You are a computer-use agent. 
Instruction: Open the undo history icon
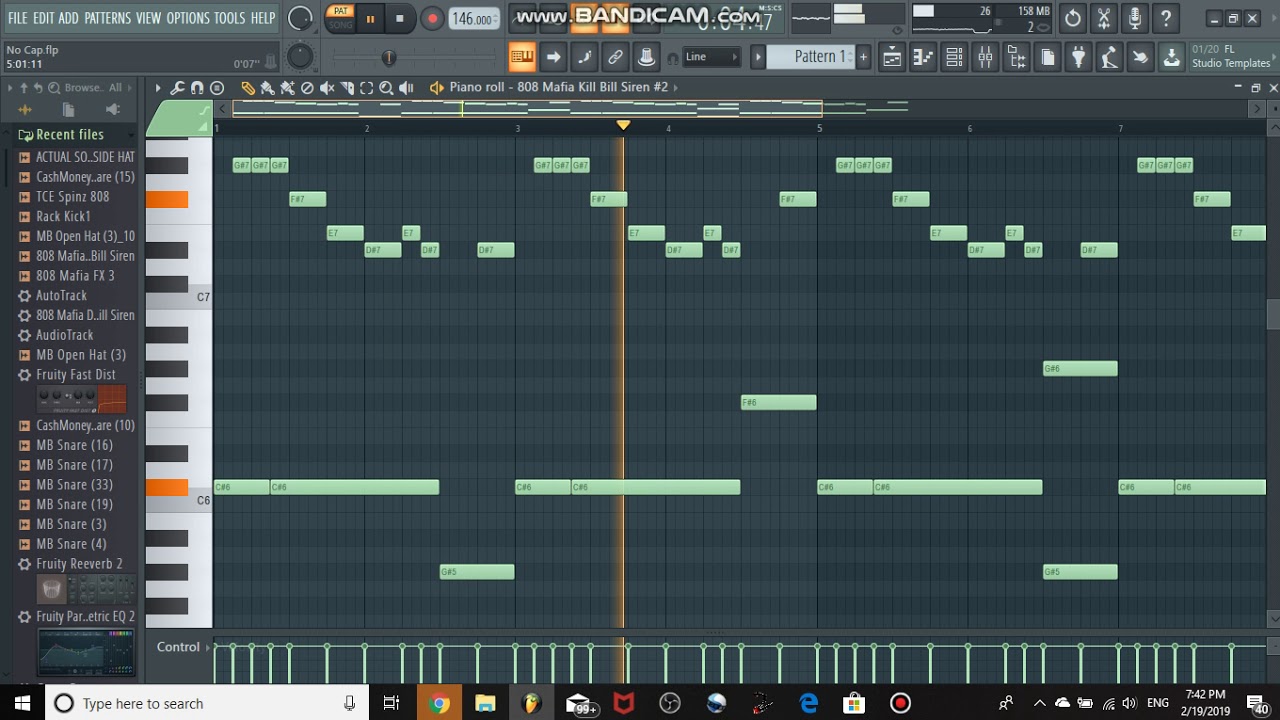tap(1072, 18)
